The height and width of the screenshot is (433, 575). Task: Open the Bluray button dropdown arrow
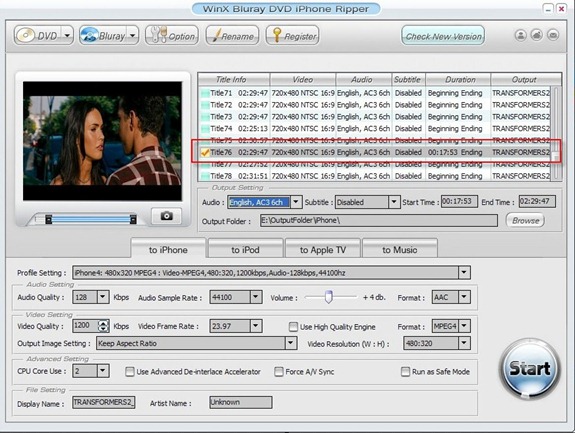tap(133, 36)
